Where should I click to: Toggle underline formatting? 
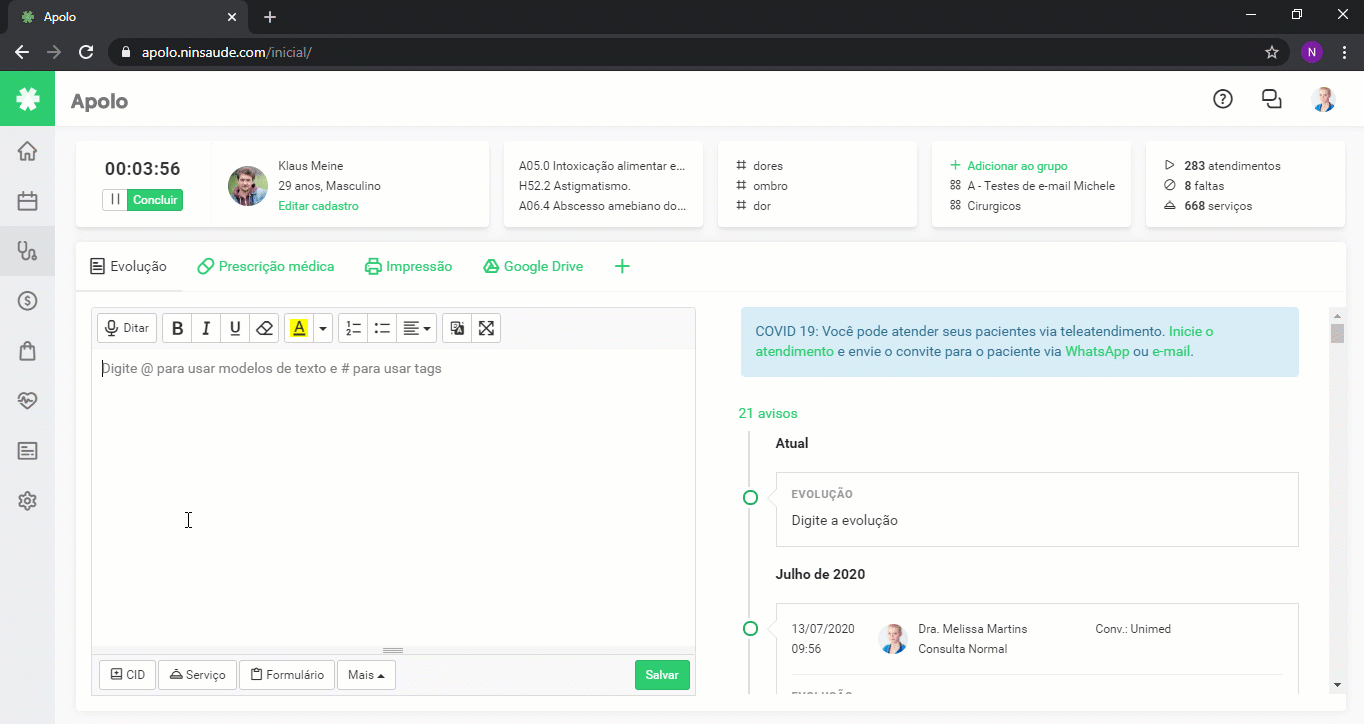click(x=235, y=328)
